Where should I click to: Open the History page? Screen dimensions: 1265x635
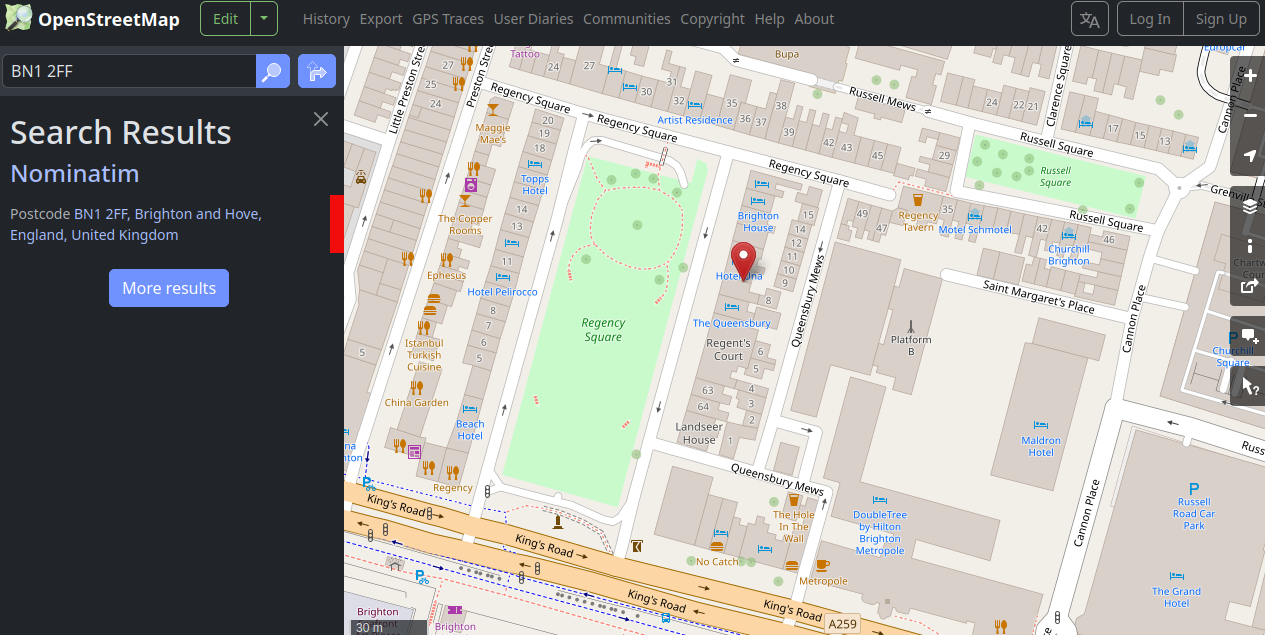(x=326, y=19)
